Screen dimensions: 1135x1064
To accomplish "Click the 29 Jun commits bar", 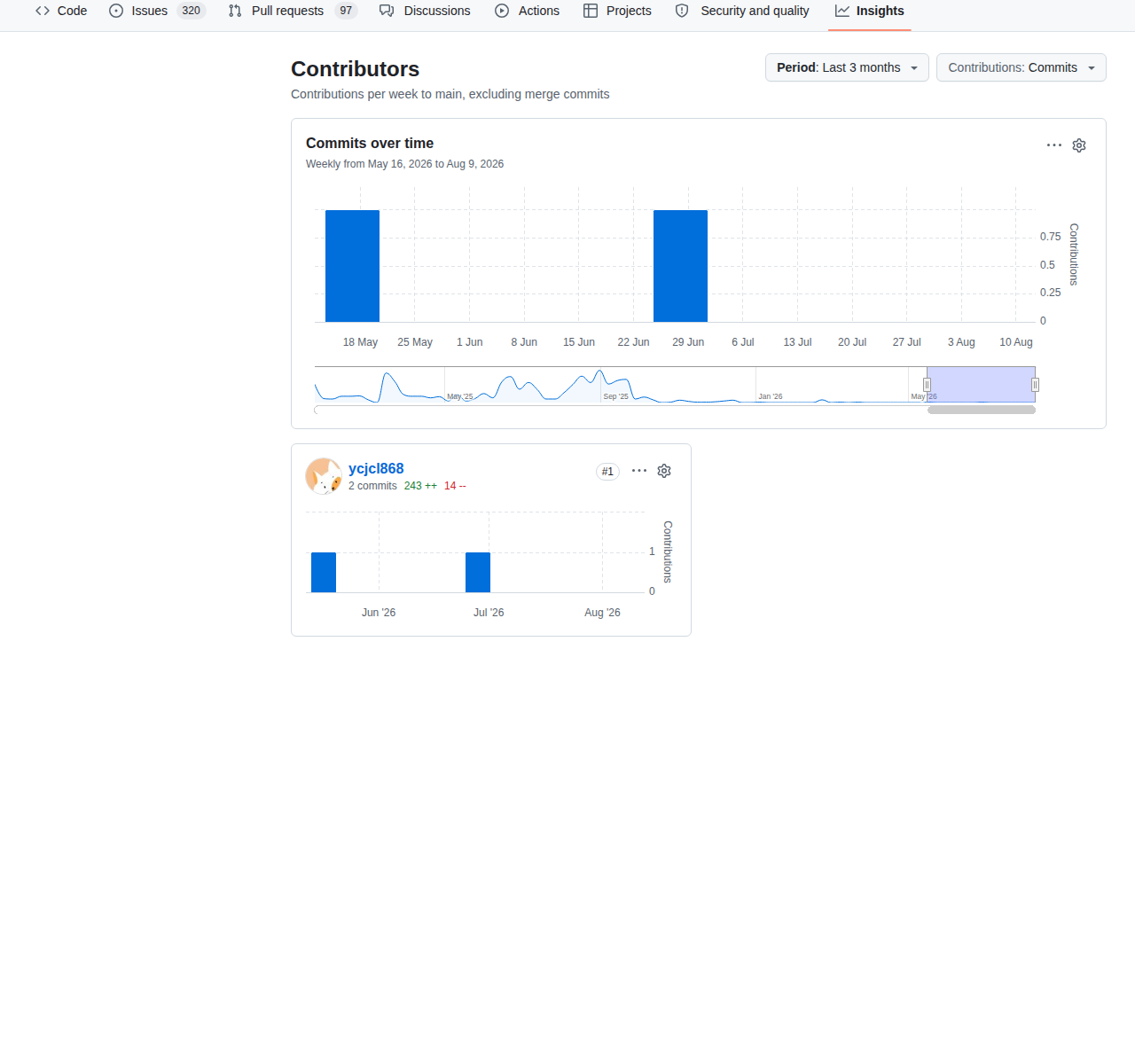I will coord(680,266).
